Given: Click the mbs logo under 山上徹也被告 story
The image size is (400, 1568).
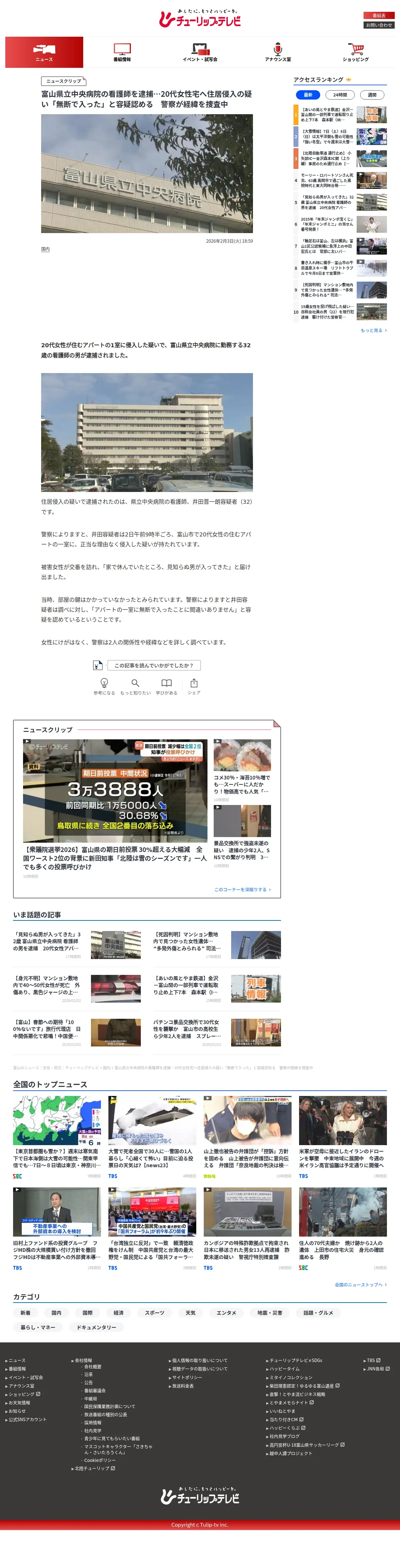Looking at the screenshot, I should 209,1177.
